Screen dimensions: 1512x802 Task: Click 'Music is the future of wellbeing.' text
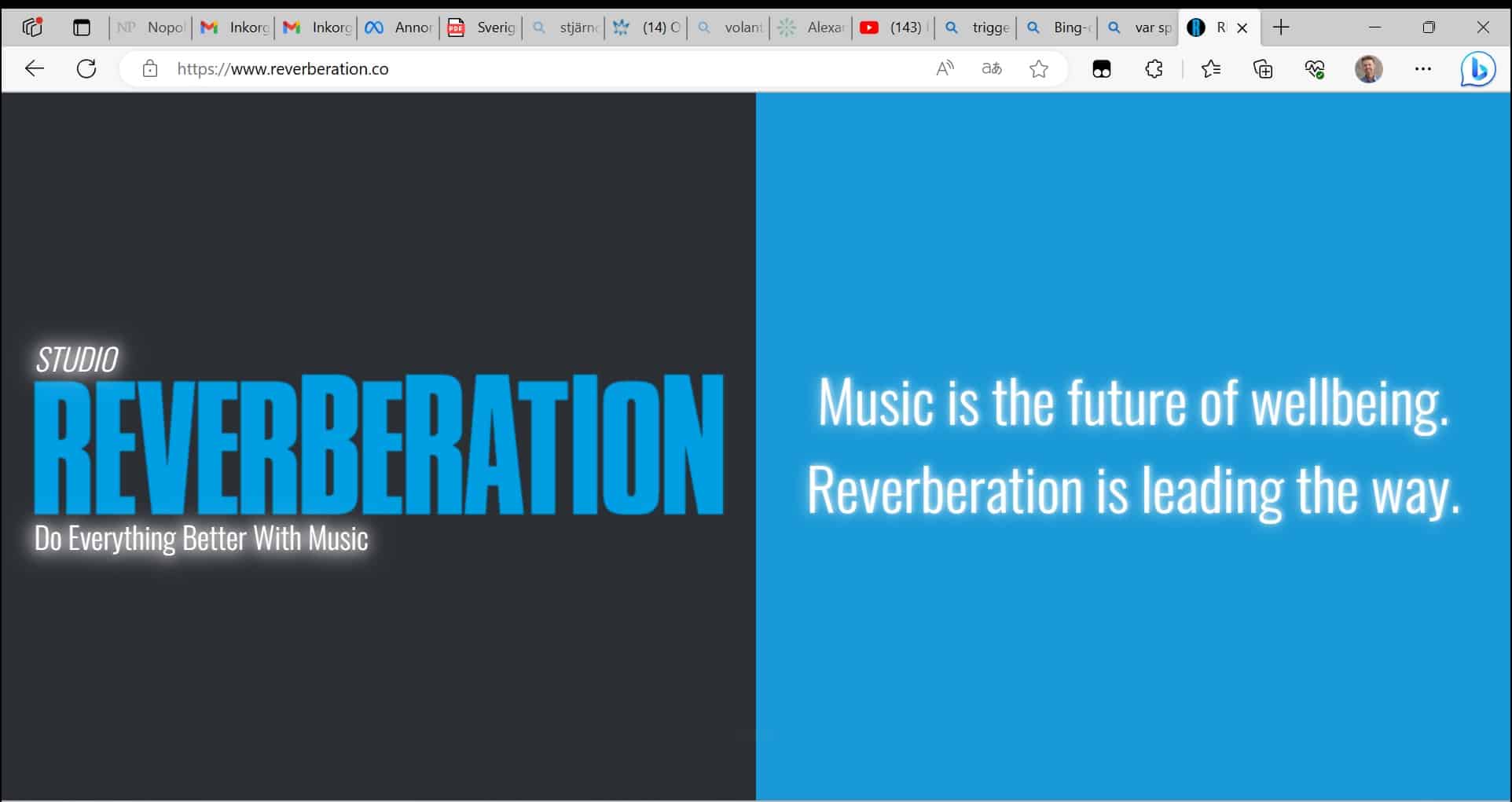coord(1133,403)
